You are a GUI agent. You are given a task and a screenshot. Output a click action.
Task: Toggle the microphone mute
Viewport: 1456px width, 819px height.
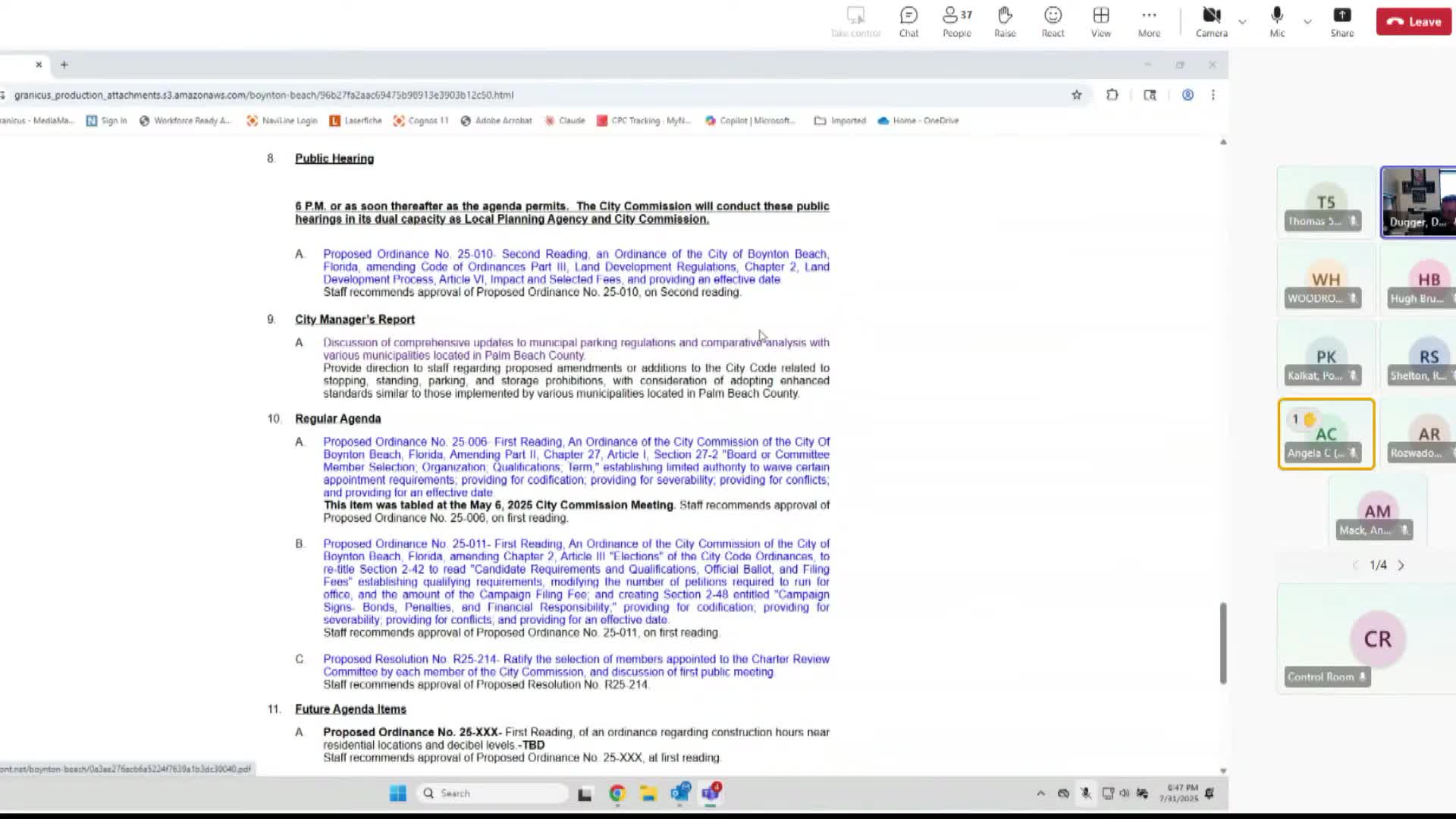coord(1277,21)
